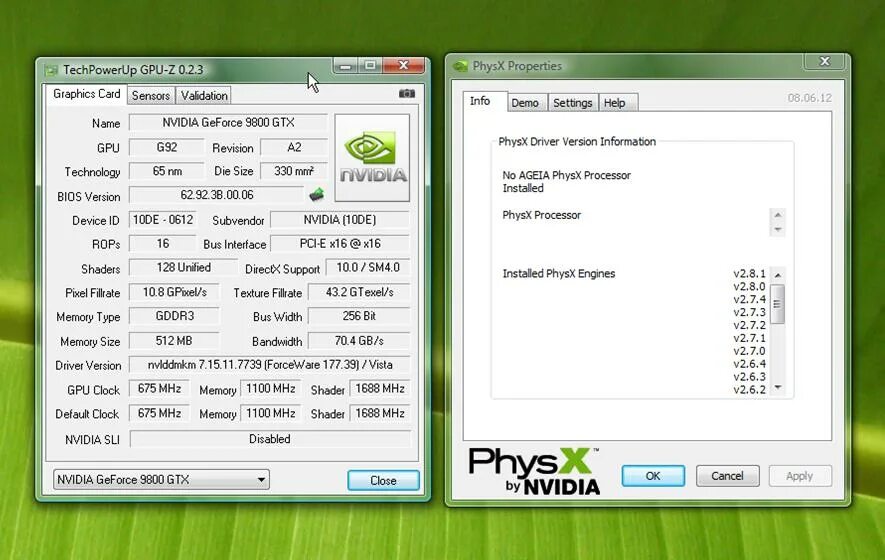
Task: Click the Name field NVIDIA GeForce 9800 GTX
Action: [x=228, y=122]
